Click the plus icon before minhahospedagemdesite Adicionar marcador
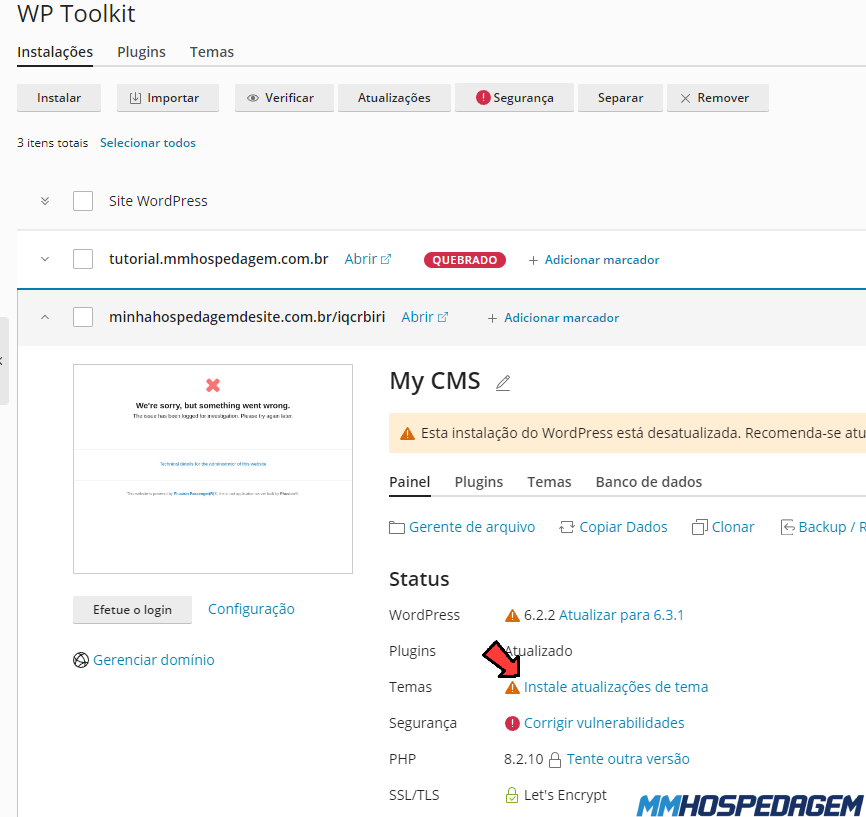 point(492,318)
